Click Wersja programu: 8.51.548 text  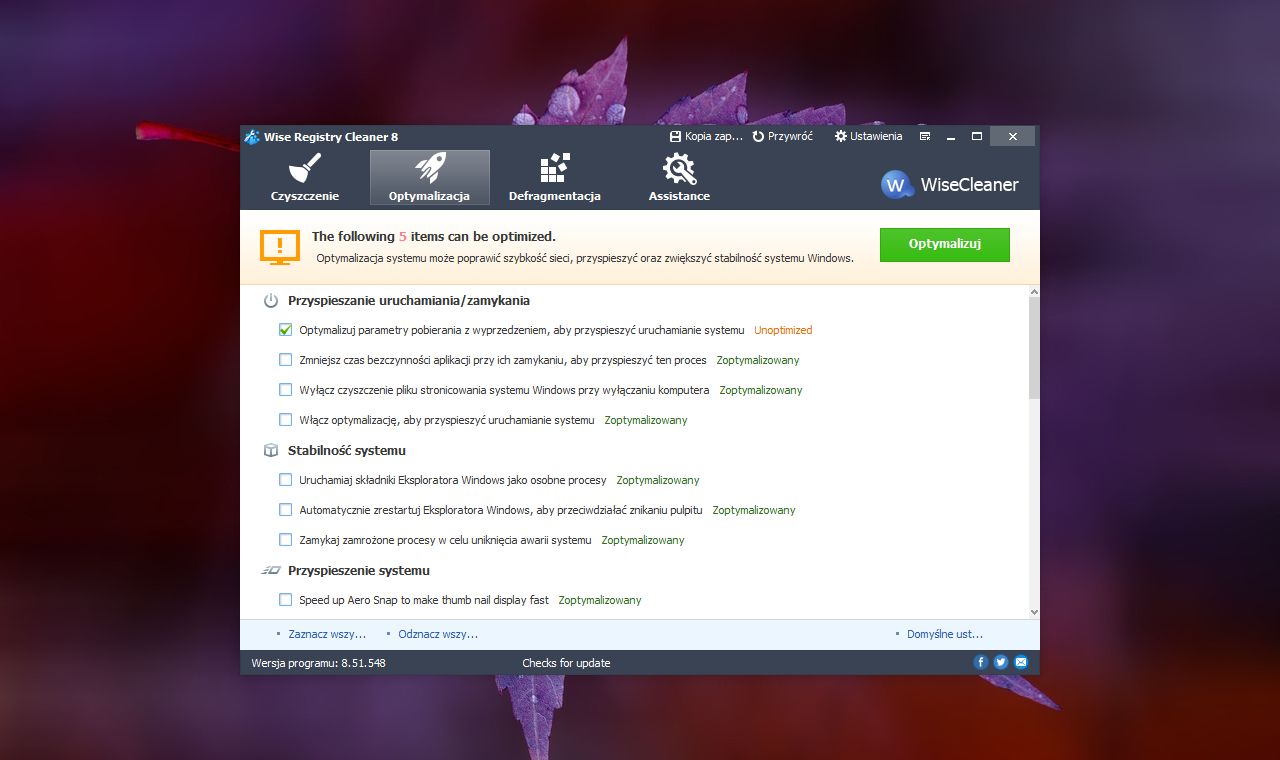tap(318, 663)
